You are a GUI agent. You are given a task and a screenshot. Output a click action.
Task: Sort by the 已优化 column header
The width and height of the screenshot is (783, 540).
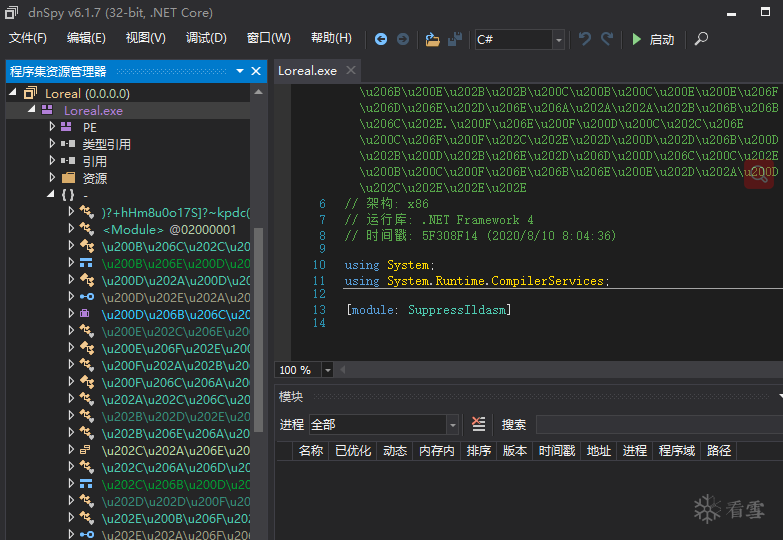(x=353, y=451)
